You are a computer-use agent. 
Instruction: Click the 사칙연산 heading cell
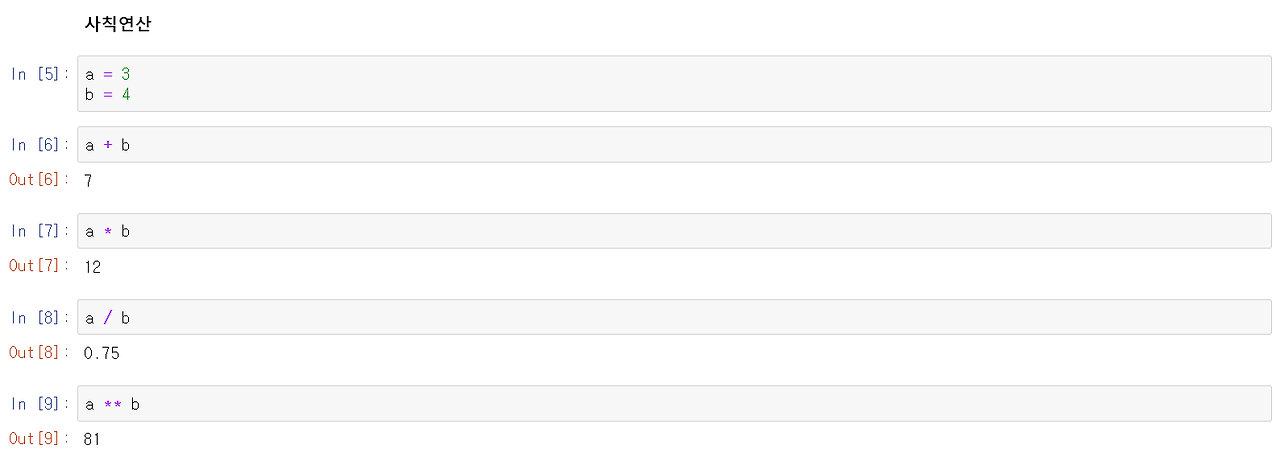[118, 25]
